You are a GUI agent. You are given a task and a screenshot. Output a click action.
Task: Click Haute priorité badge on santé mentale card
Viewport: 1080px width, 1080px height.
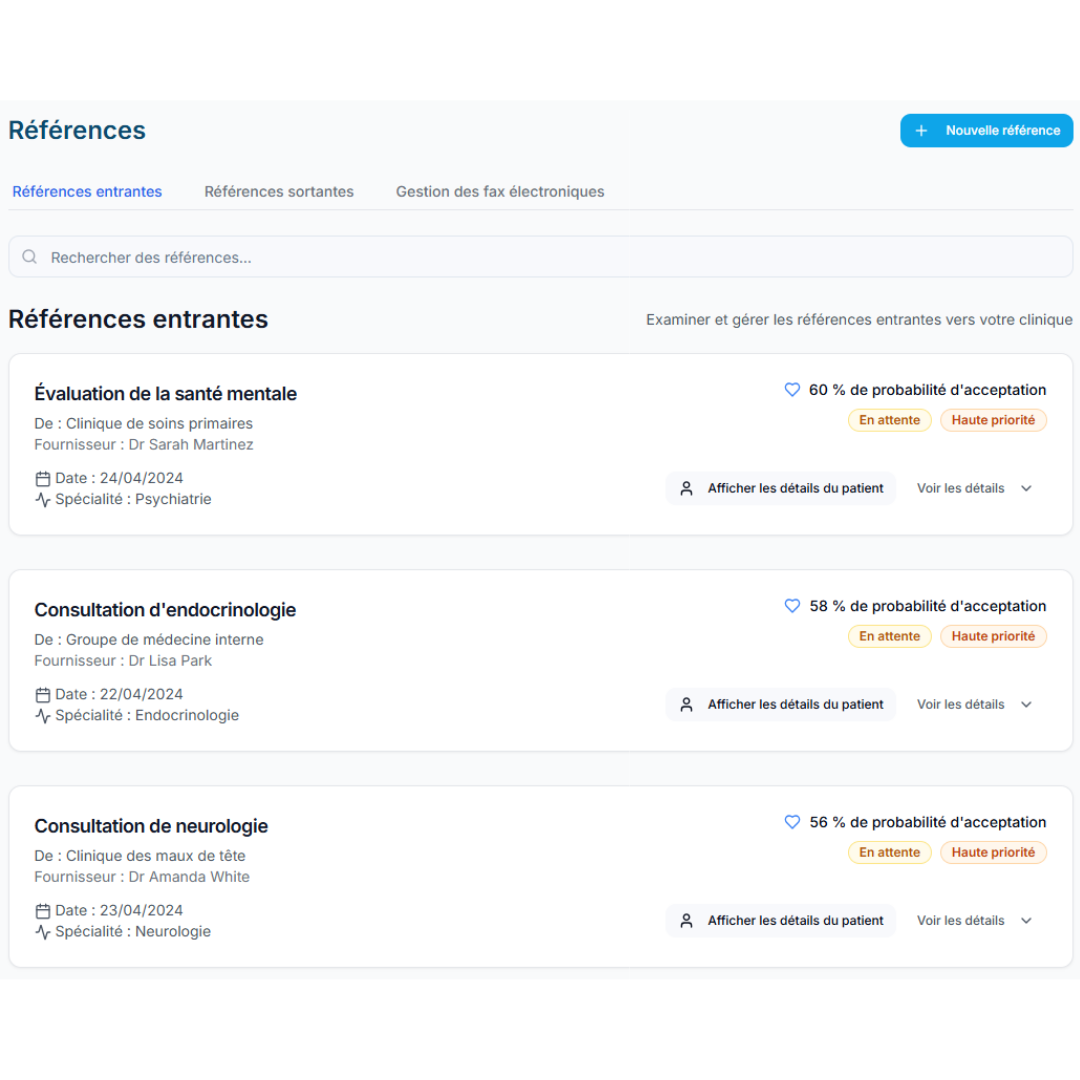tap(993, 420)
